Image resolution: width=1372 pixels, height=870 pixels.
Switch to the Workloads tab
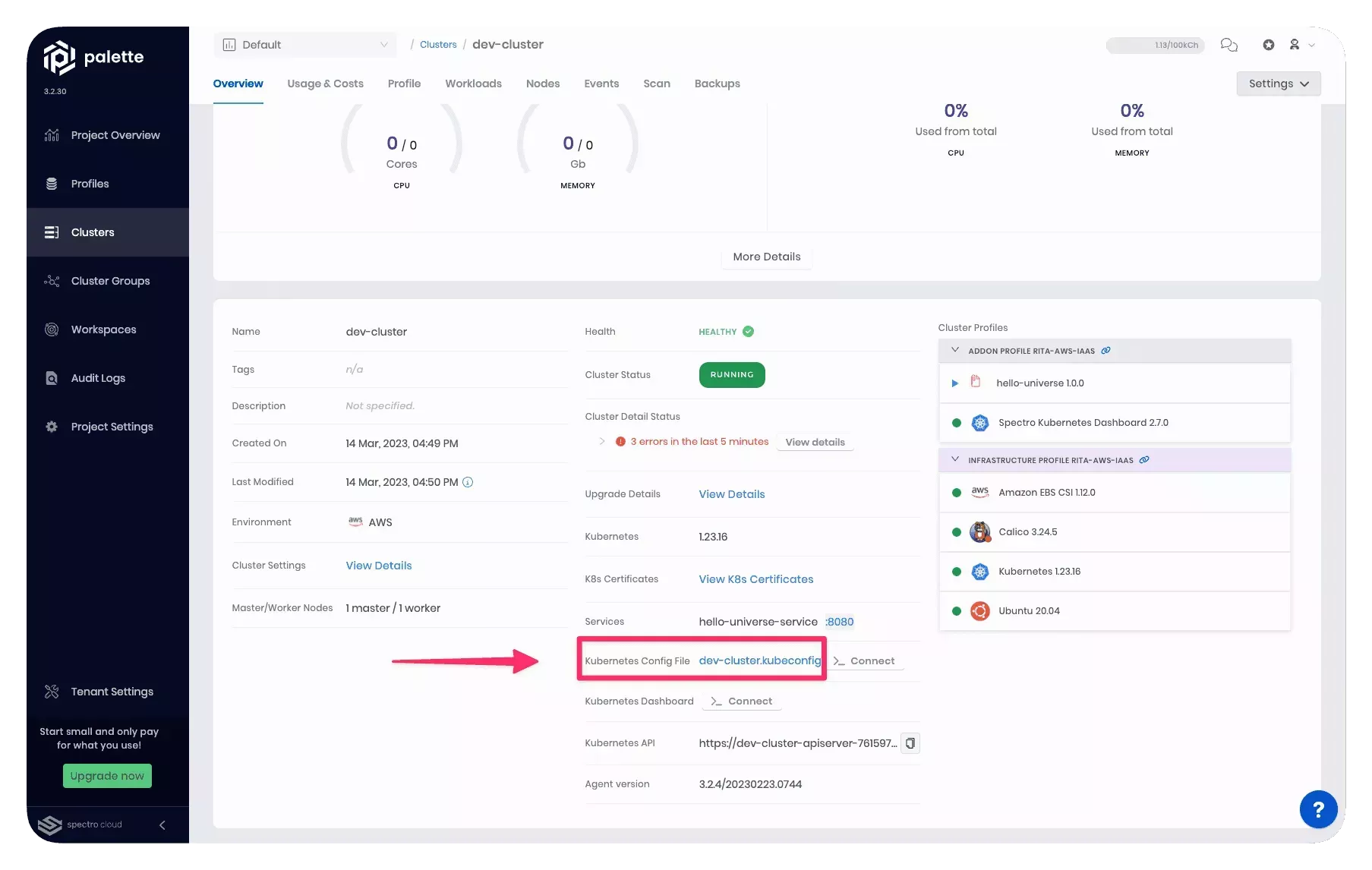coord(473,84)
